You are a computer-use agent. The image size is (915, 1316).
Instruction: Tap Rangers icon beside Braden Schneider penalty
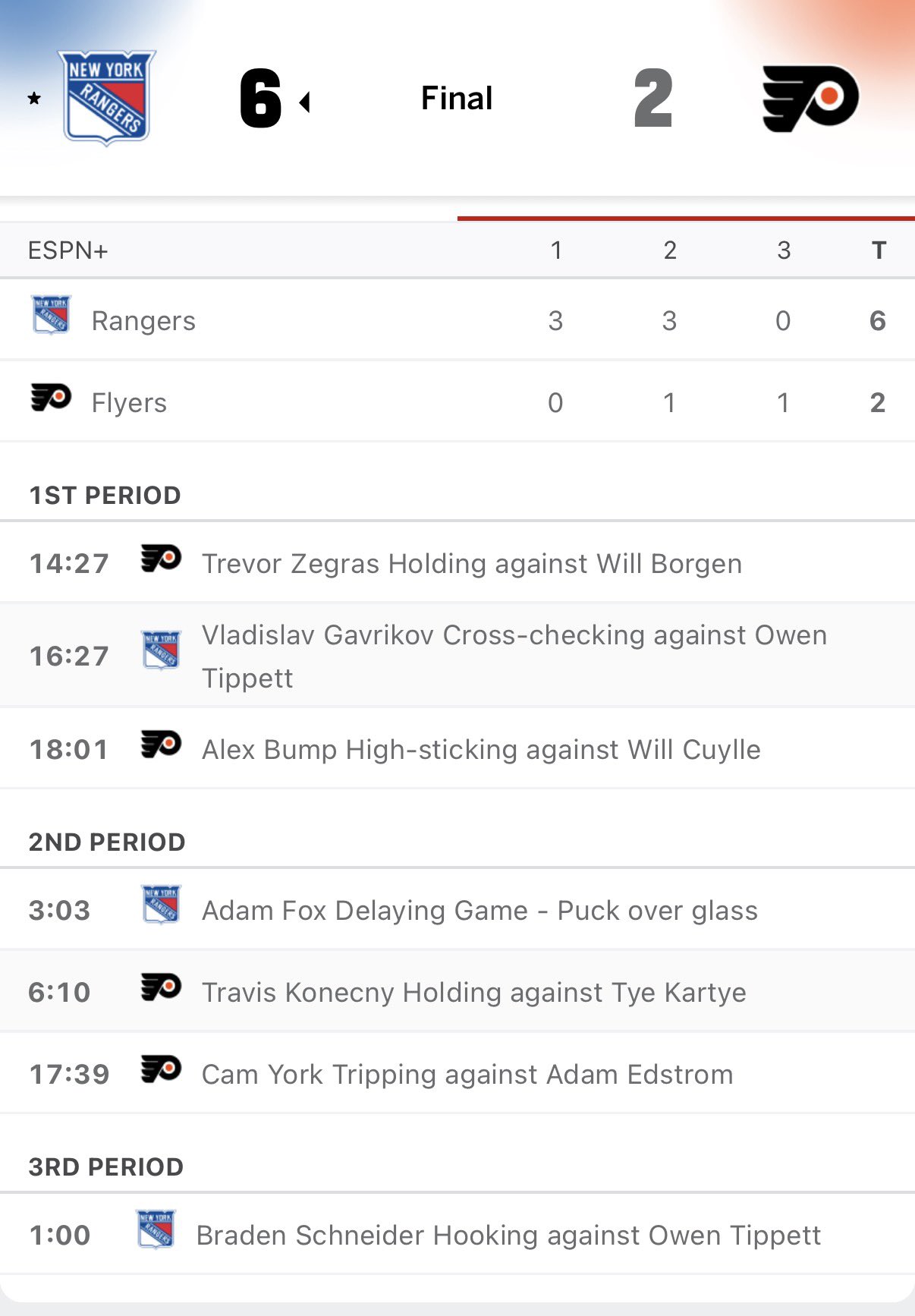point(156,1229)
